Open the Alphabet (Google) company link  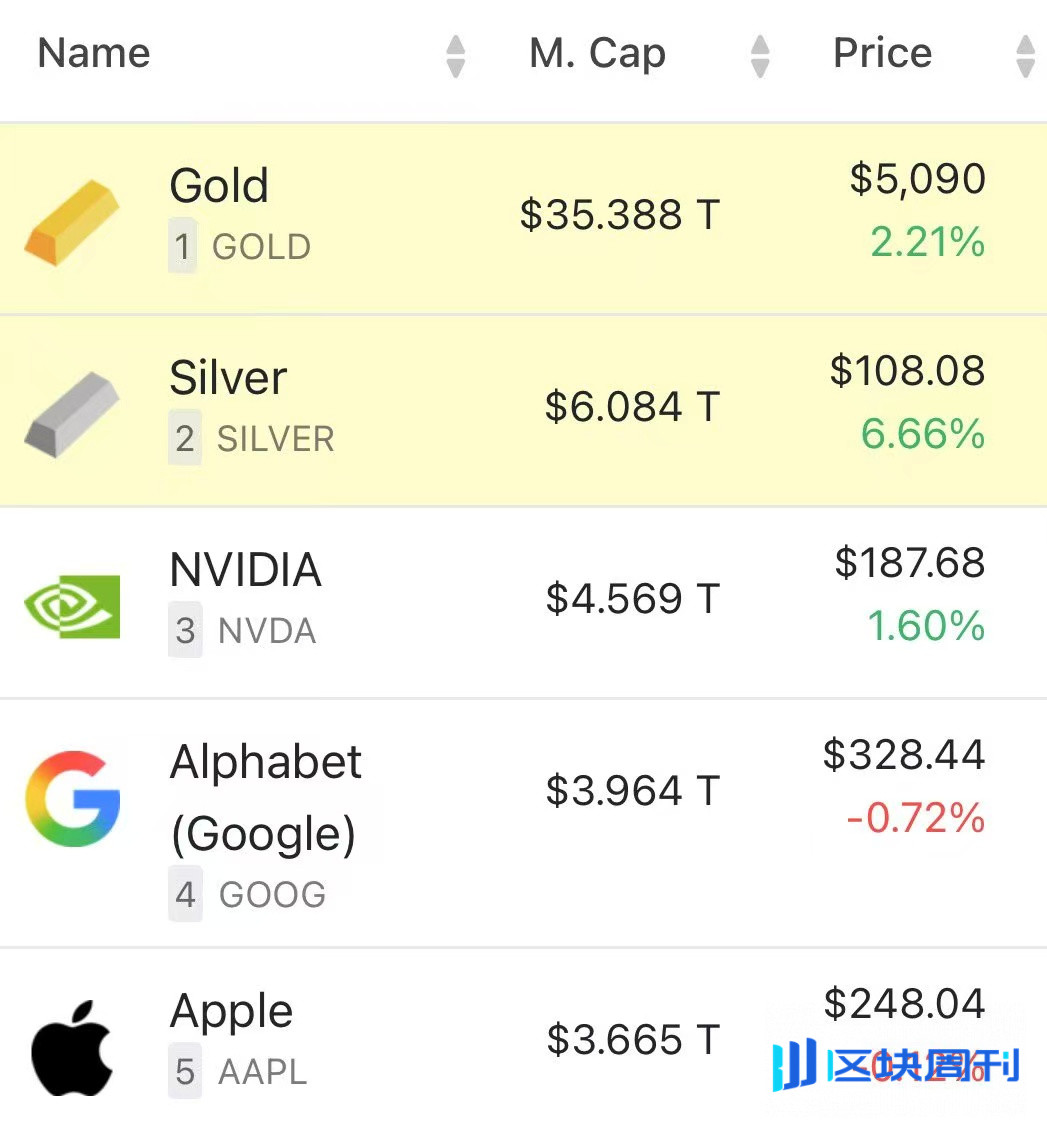pyautogui.click(x=265, y=798)
